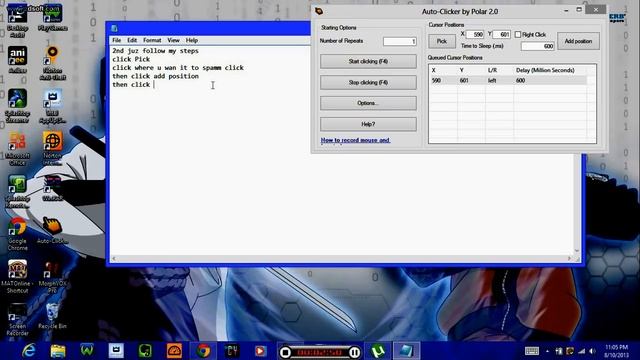The height and width of the screenshot is (360, 640).
Task: Click the Notepad title bar icon
Action: point(115,28)
